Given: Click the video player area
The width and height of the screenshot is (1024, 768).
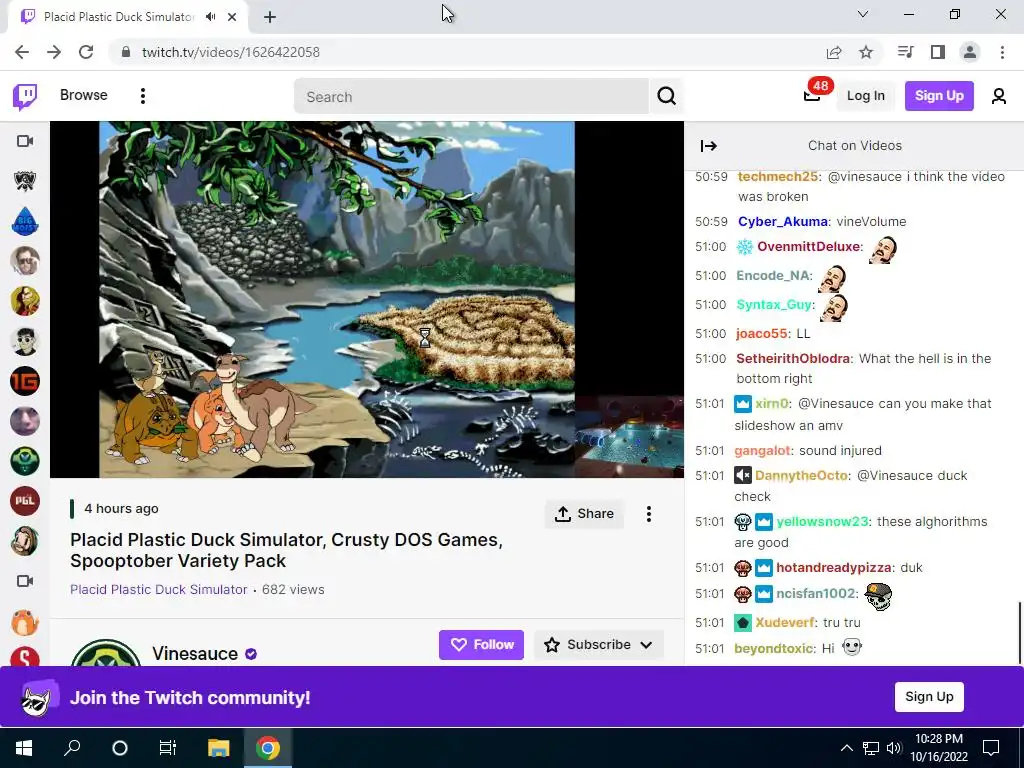Looking at the screenshot, I should [366, 299].
